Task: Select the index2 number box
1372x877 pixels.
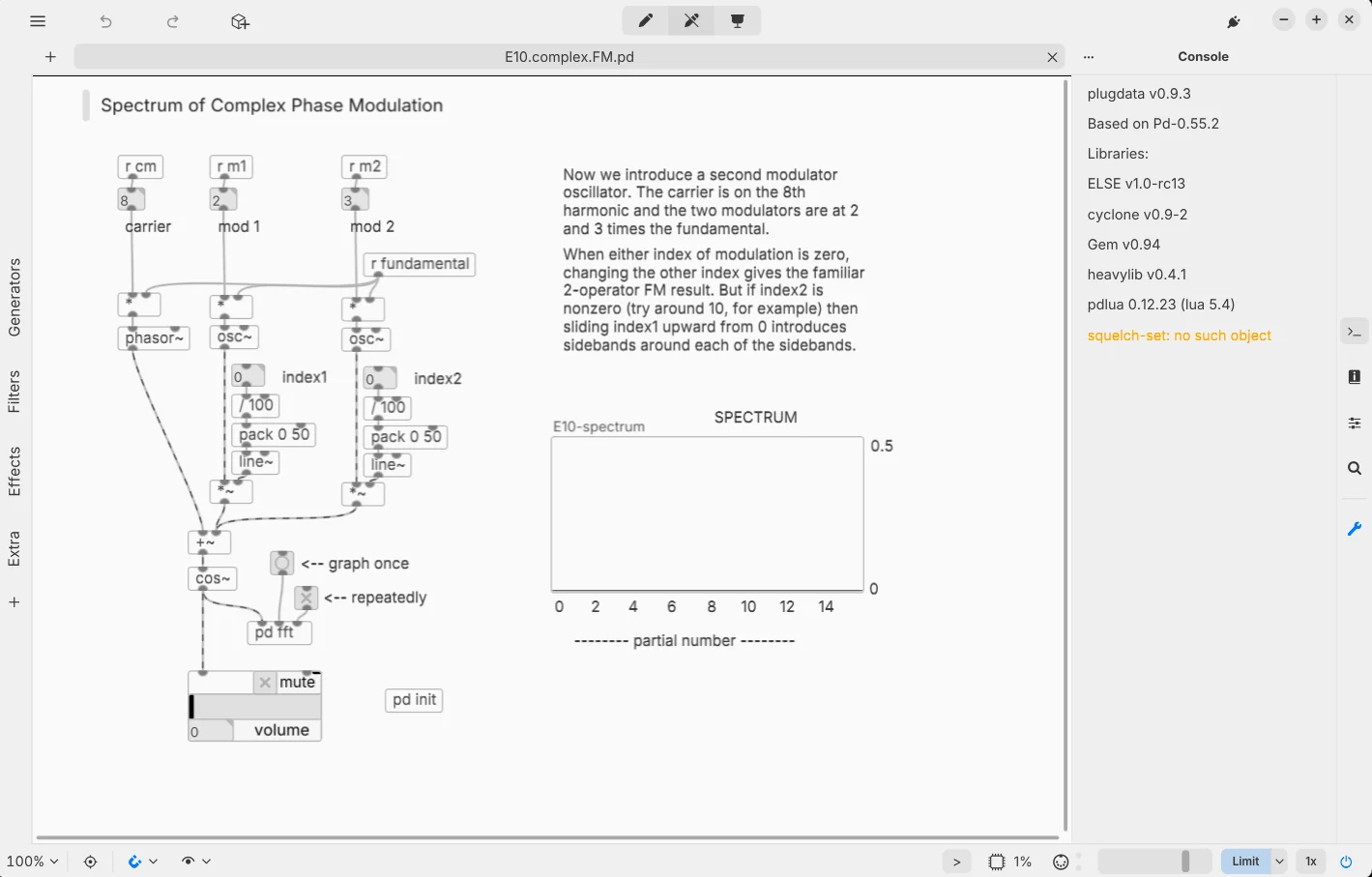Action: (x=380, y=378)
